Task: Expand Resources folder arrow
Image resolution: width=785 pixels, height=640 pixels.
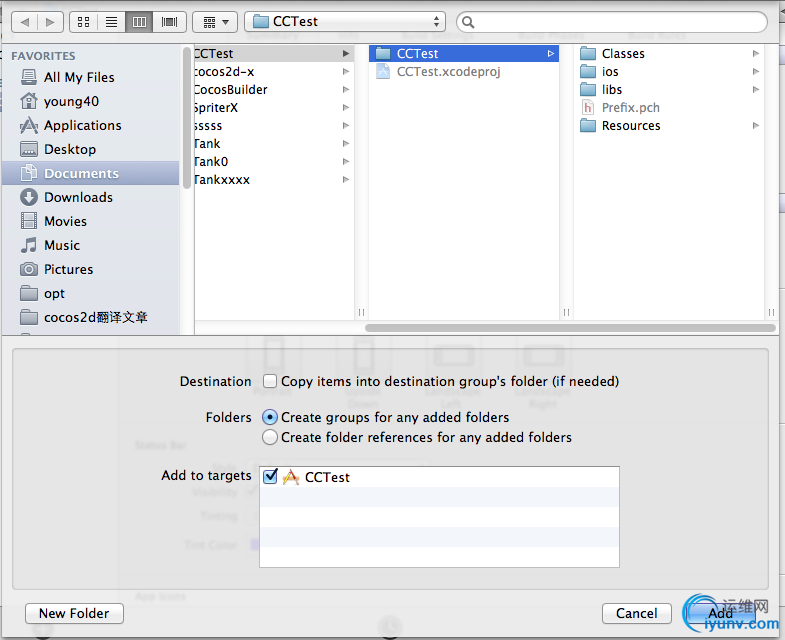Action: (756, 126)
